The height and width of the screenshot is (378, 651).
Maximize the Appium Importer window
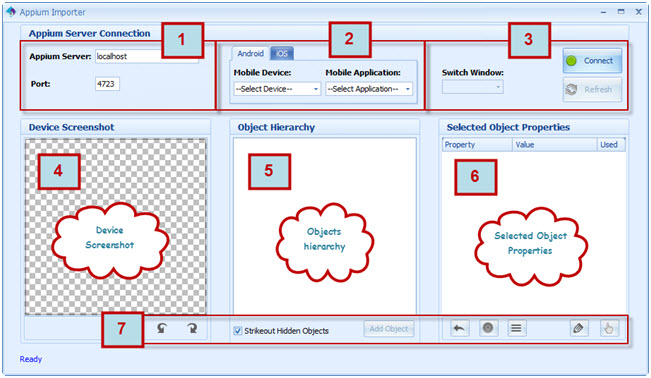621,12
